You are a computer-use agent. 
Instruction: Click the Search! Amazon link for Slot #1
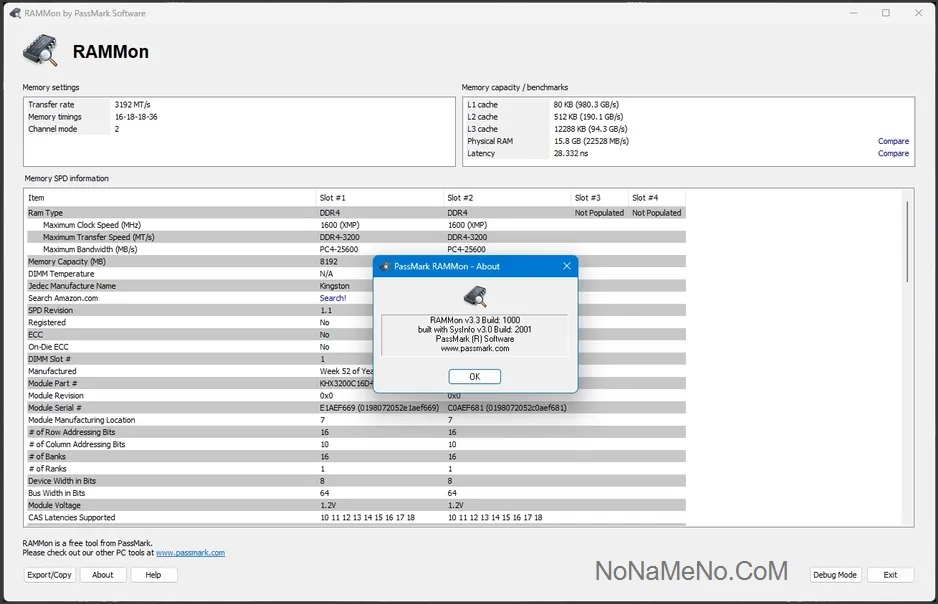pyautogui.click(x=333, y=298)
